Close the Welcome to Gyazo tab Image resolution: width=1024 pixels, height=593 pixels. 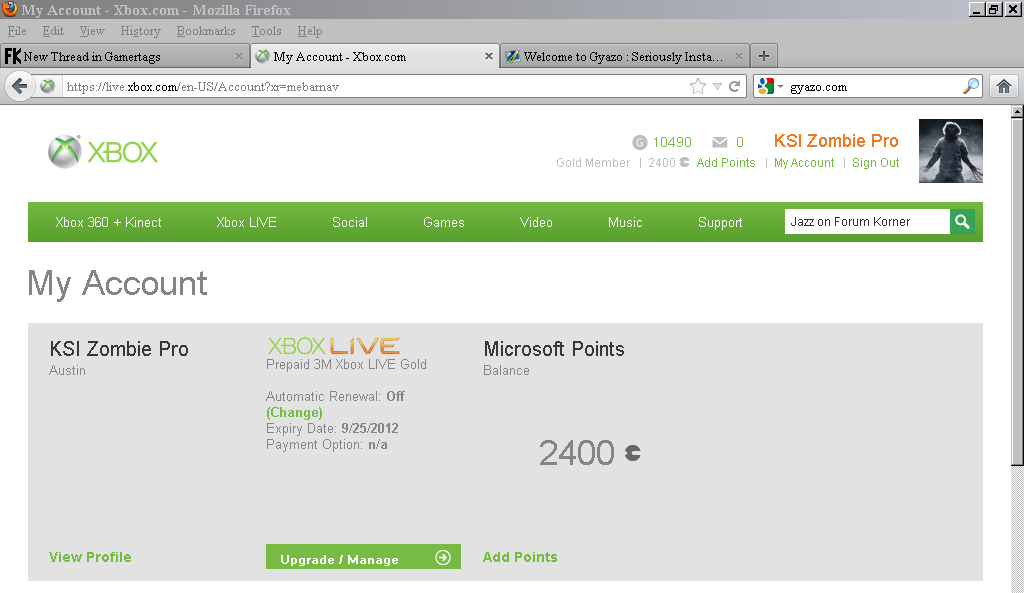pos(739,56)
